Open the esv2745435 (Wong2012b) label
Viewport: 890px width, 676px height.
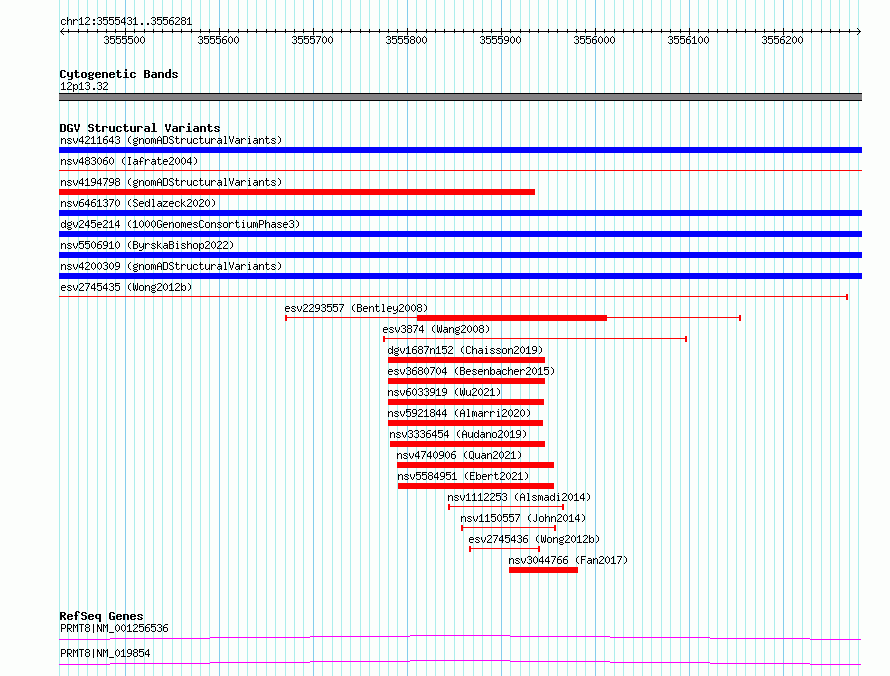(126, 287)
